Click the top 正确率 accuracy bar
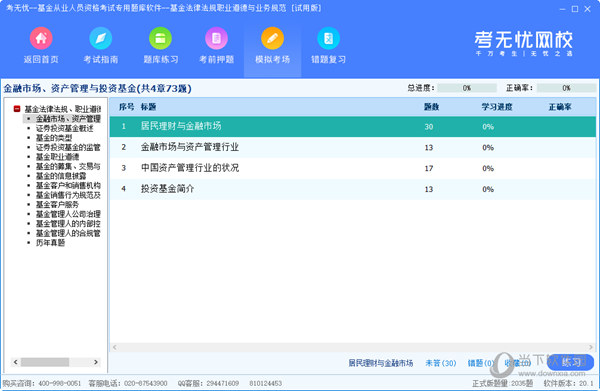This screenshot has width=600, height=391. pyautogui.click(x=566, y=88)
